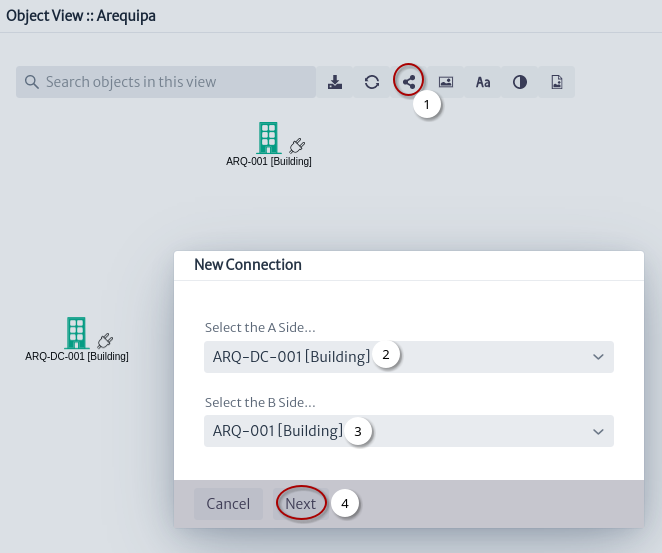Select the ARQ-DC-001 building node icon
662x553 pixels.
[76, 333]
